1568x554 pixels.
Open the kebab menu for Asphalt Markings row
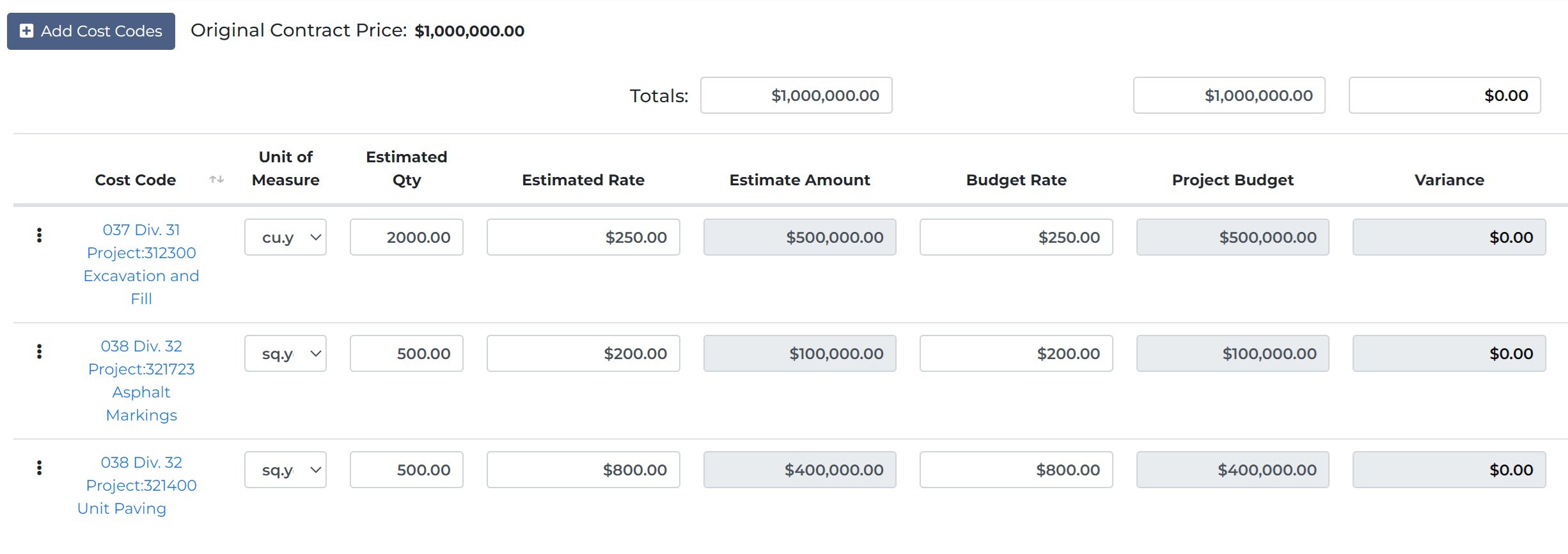click(40, 352)
